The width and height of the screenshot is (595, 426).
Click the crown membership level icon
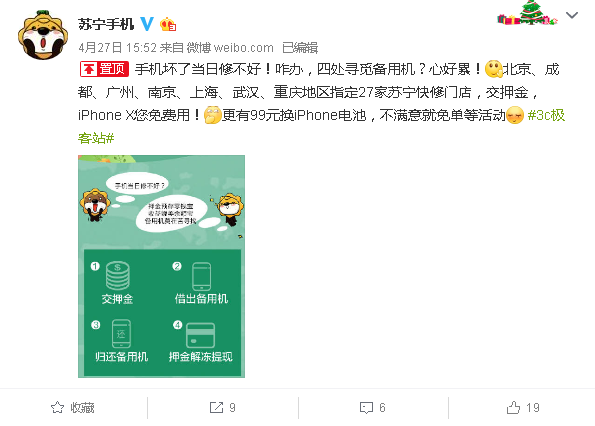(x=168, y=24)
